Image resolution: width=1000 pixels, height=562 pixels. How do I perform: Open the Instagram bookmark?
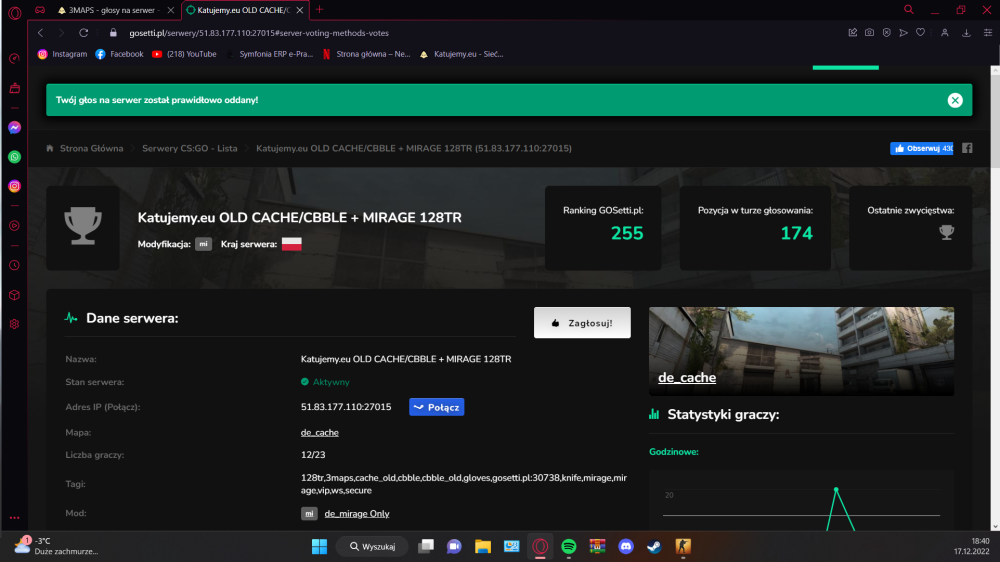[62, 54]
